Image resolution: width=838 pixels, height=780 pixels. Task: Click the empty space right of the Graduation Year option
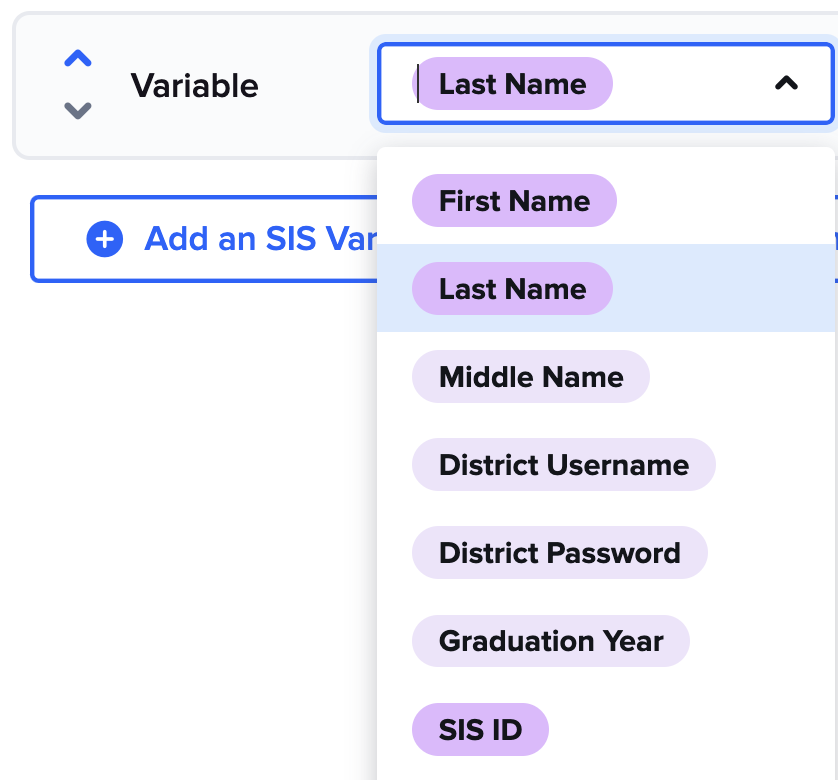click(x=760, y=641)
